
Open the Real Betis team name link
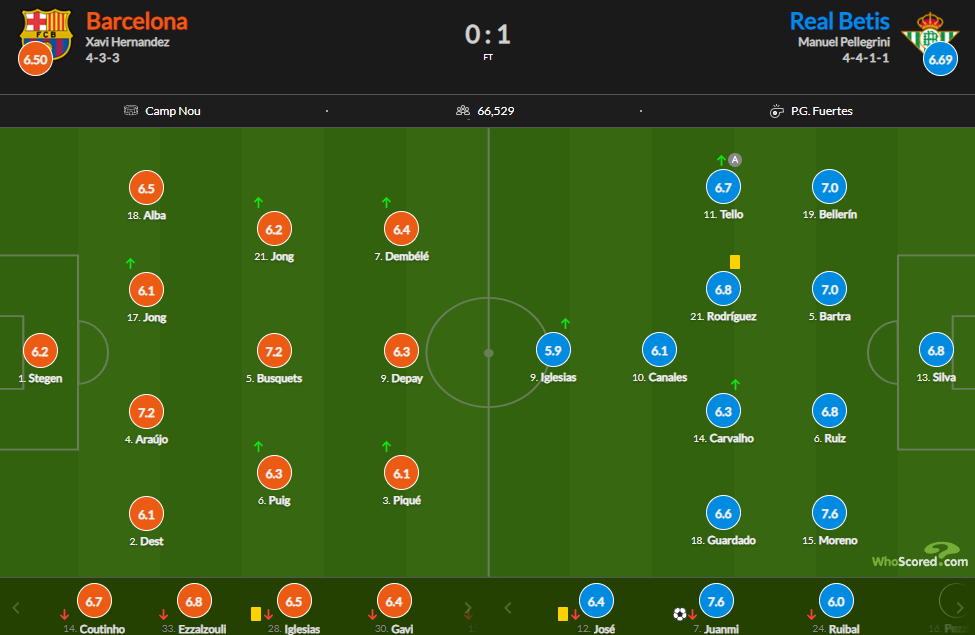[839, 21]
